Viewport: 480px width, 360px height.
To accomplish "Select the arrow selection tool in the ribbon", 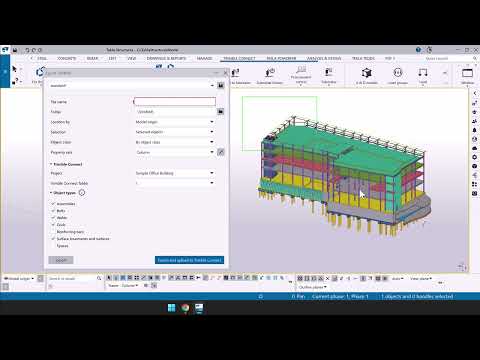I will point(14,69).
